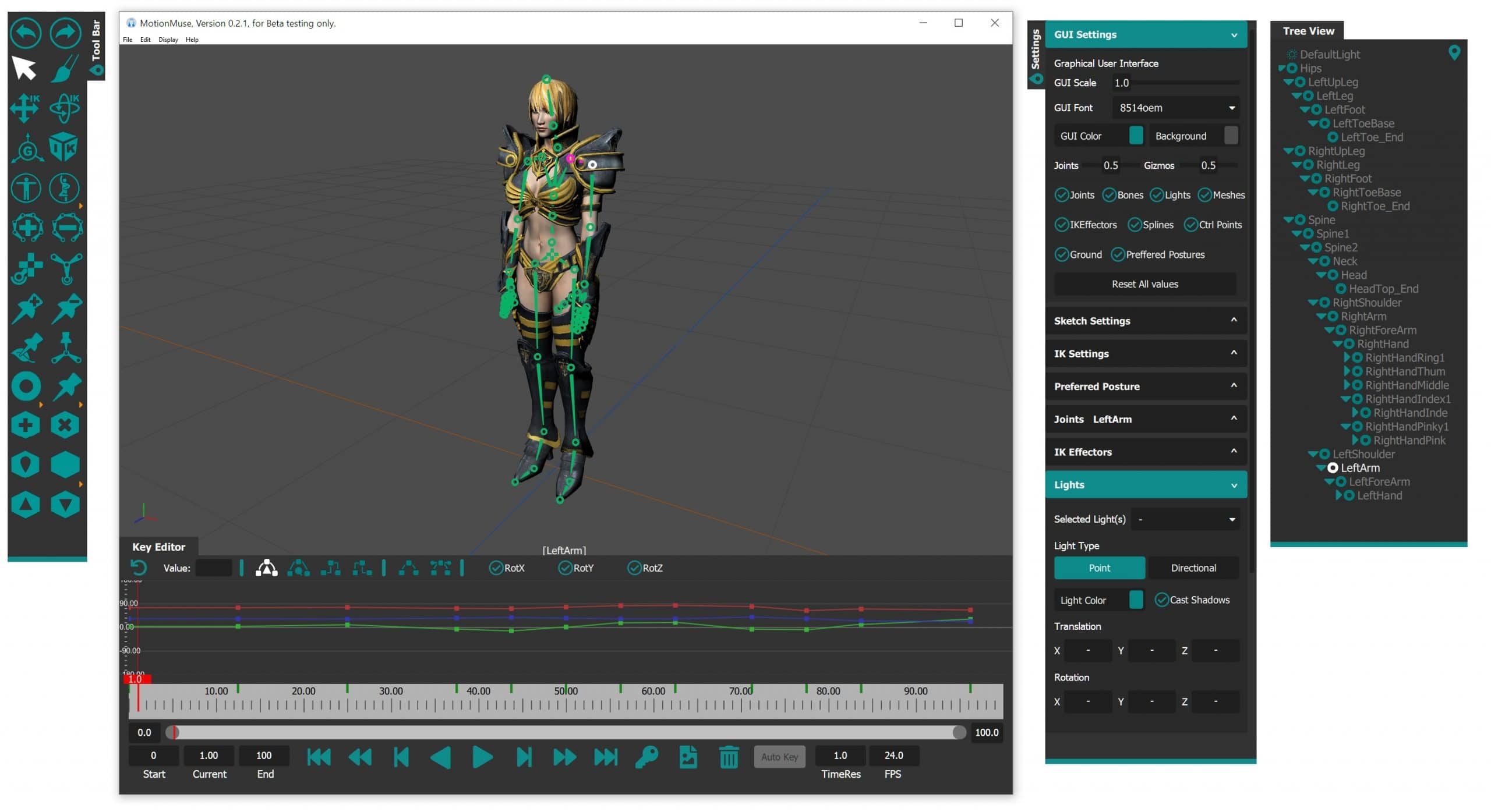
Task: Open the GUI Font dropdown
Action: tap(1175, 108)
